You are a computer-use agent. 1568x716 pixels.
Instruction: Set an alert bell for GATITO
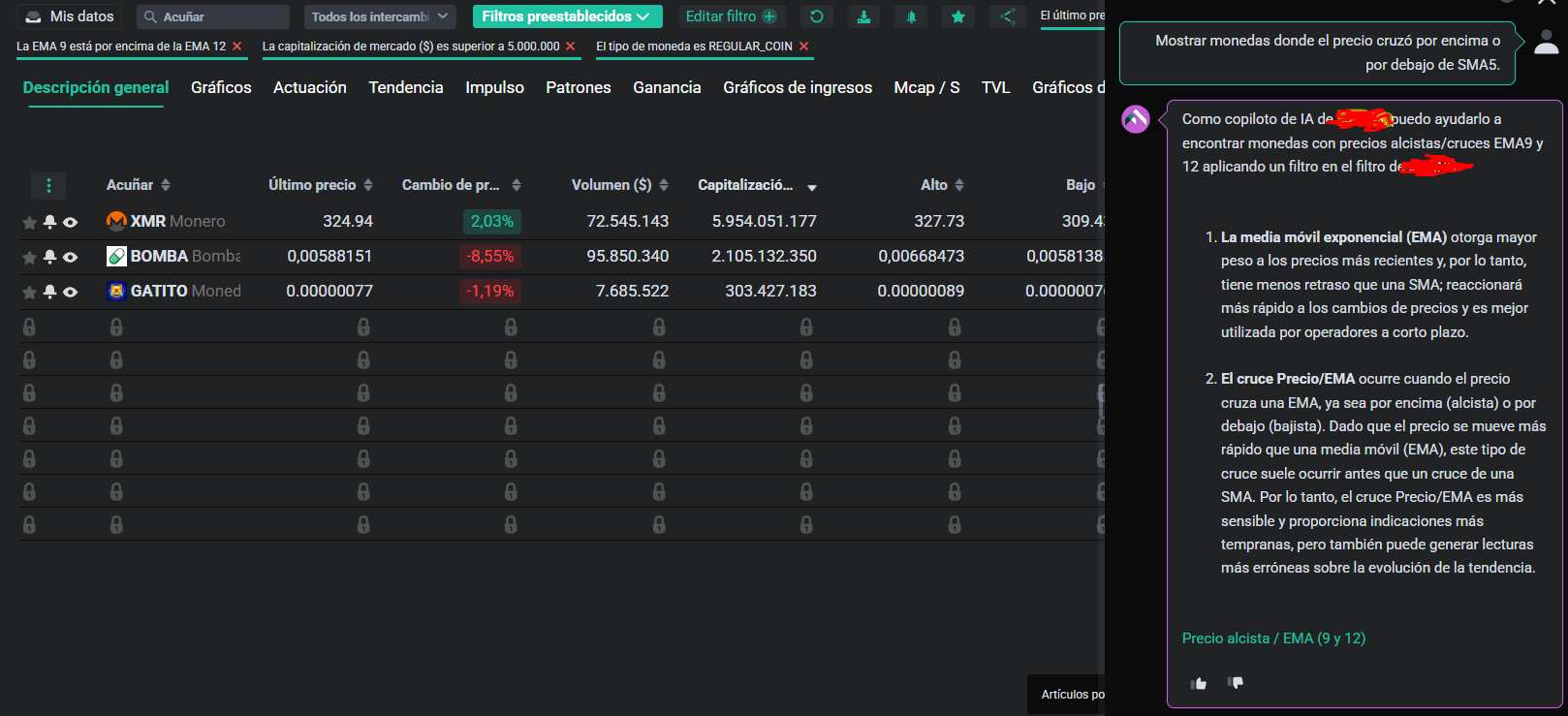(x=49, y=292)
